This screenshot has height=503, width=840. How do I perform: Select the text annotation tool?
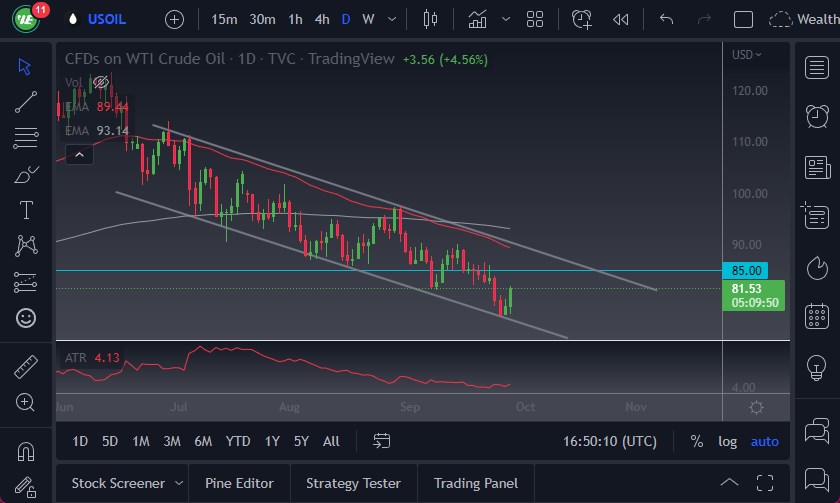(x=26, y=210)
